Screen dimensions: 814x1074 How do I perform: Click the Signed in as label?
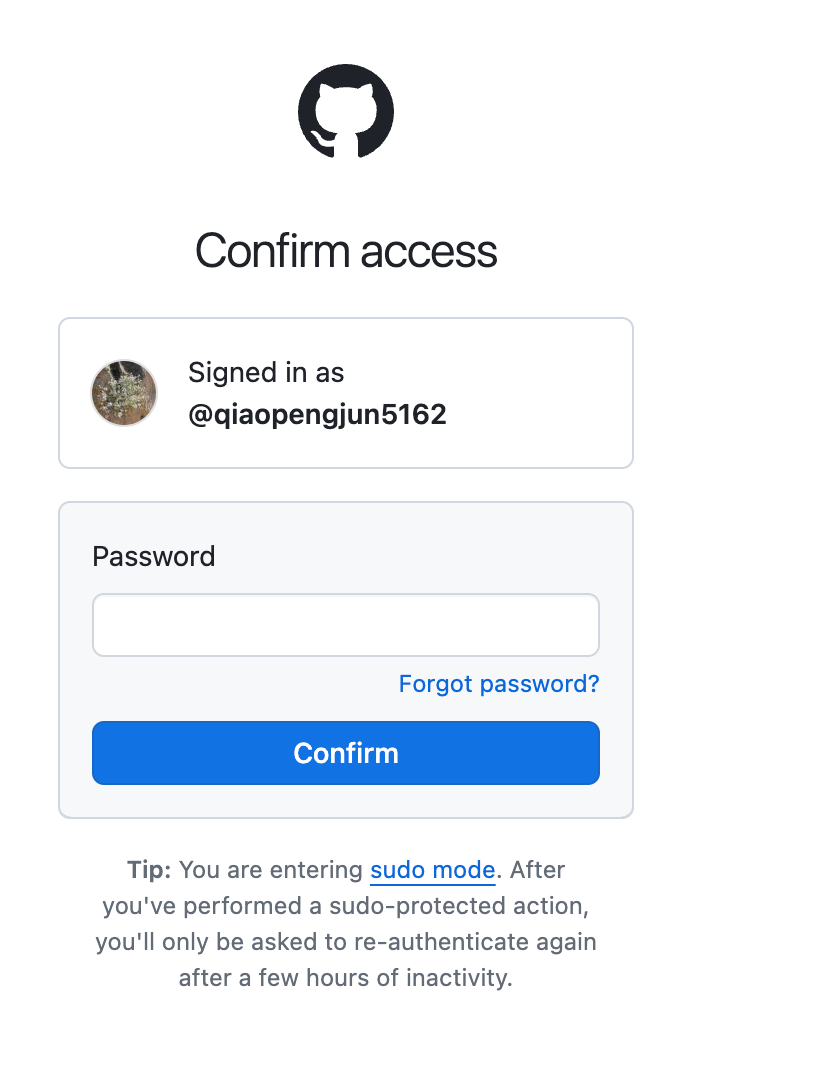266,373
